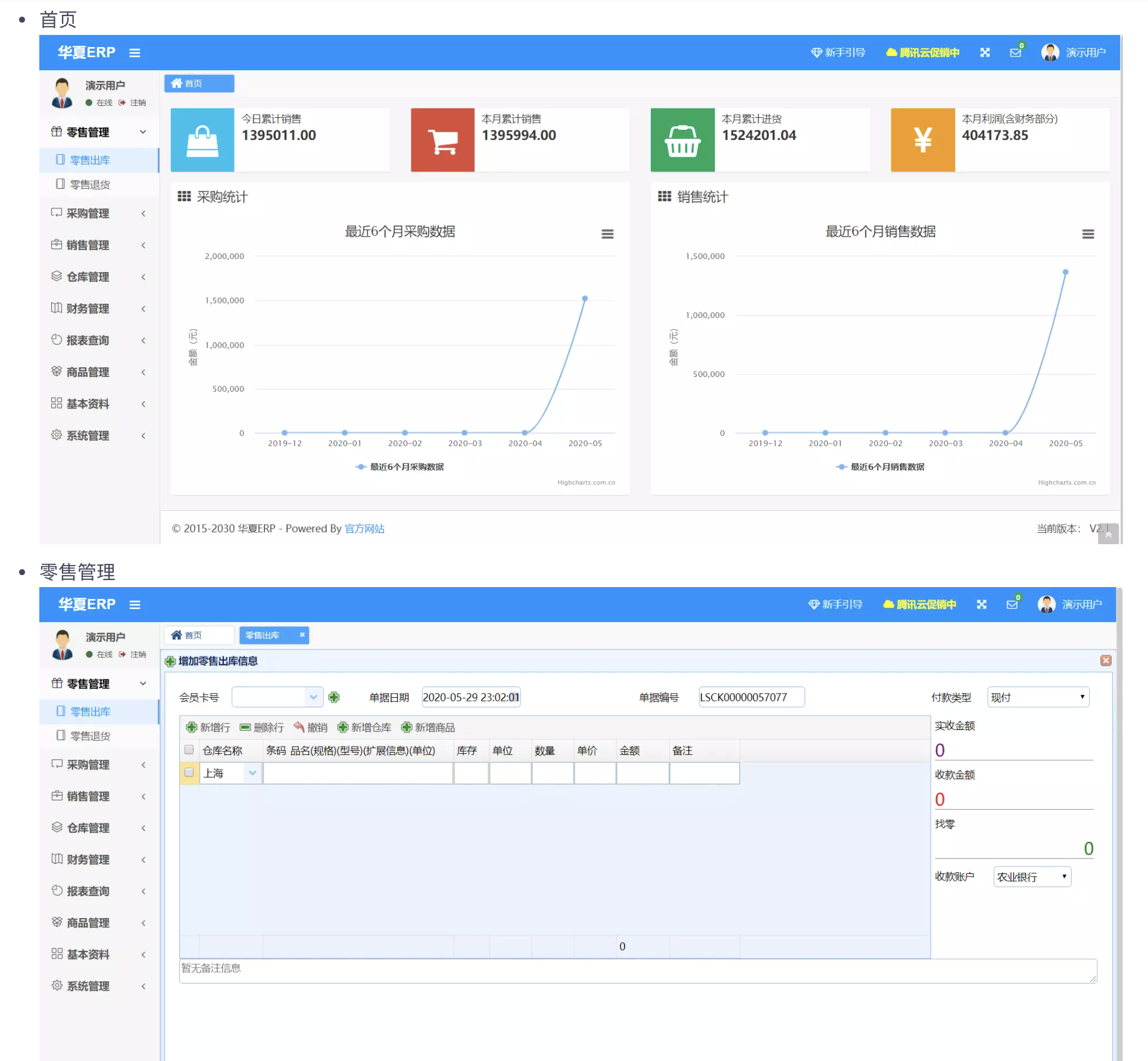Open the 官方网站 link in footer
Image resolution: width=1148 pixels, height=1061 pixels.
(x=364, y=529)
